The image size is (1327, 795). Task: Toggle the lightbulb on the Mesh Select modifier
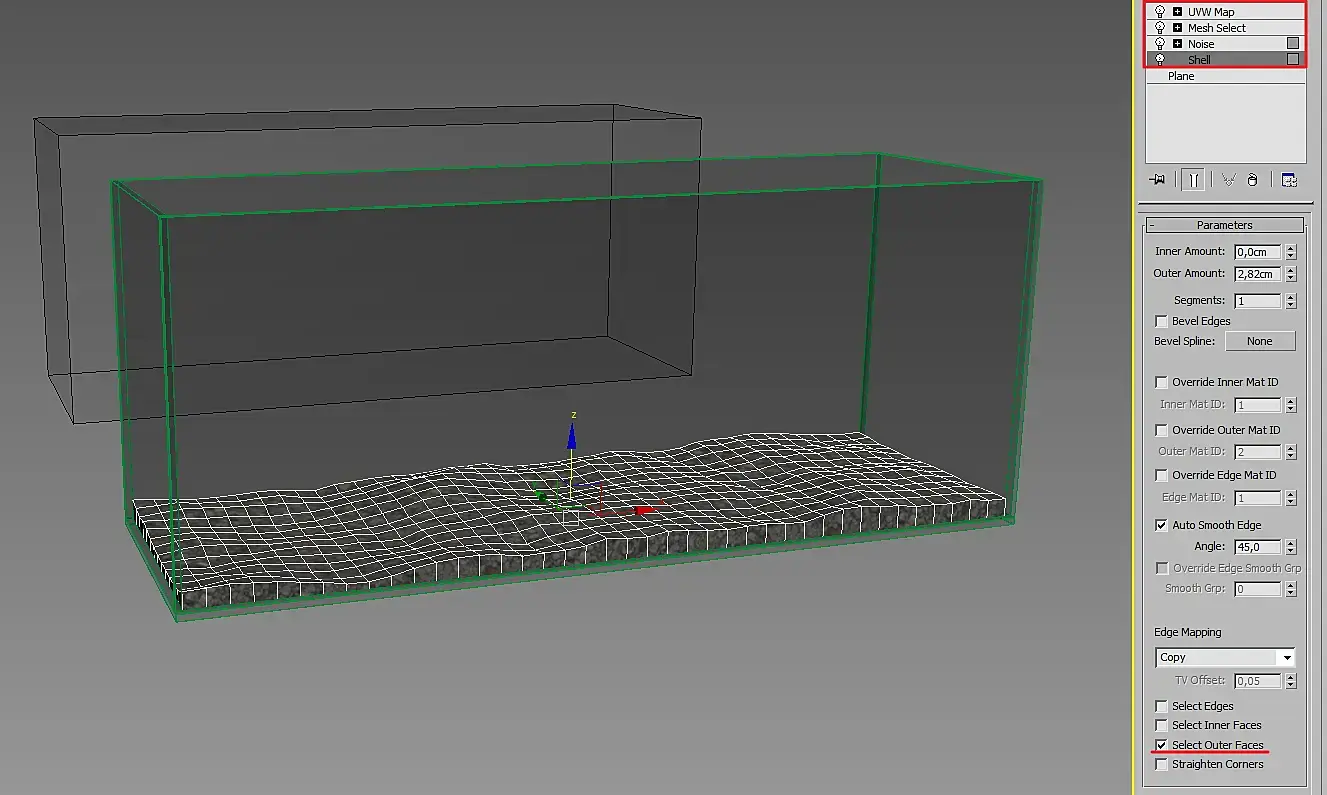click(x=1160, y=28)
